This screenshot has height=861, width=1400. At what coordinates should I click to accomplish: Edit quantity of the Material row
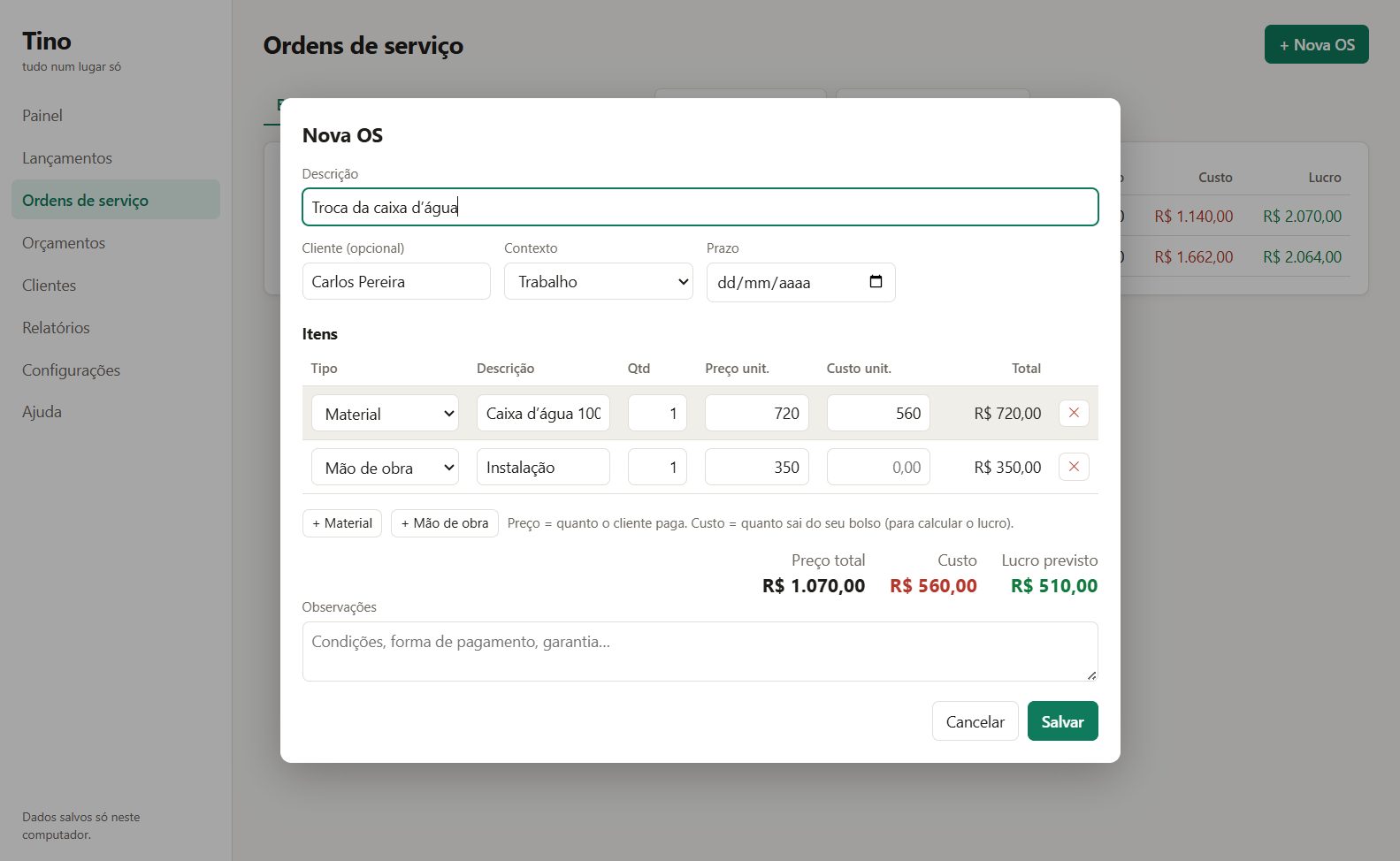pyautogui.click(x=657, y=413)
